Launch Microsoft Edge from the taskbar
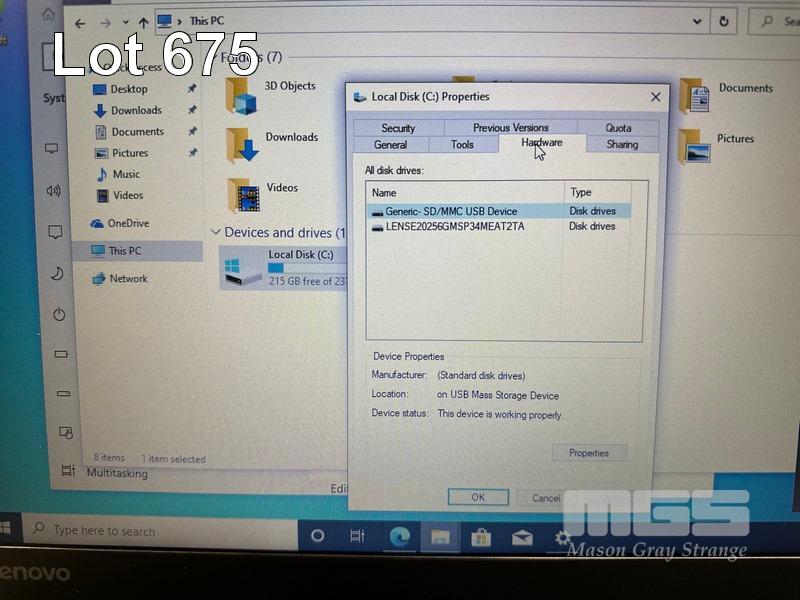 399,536
